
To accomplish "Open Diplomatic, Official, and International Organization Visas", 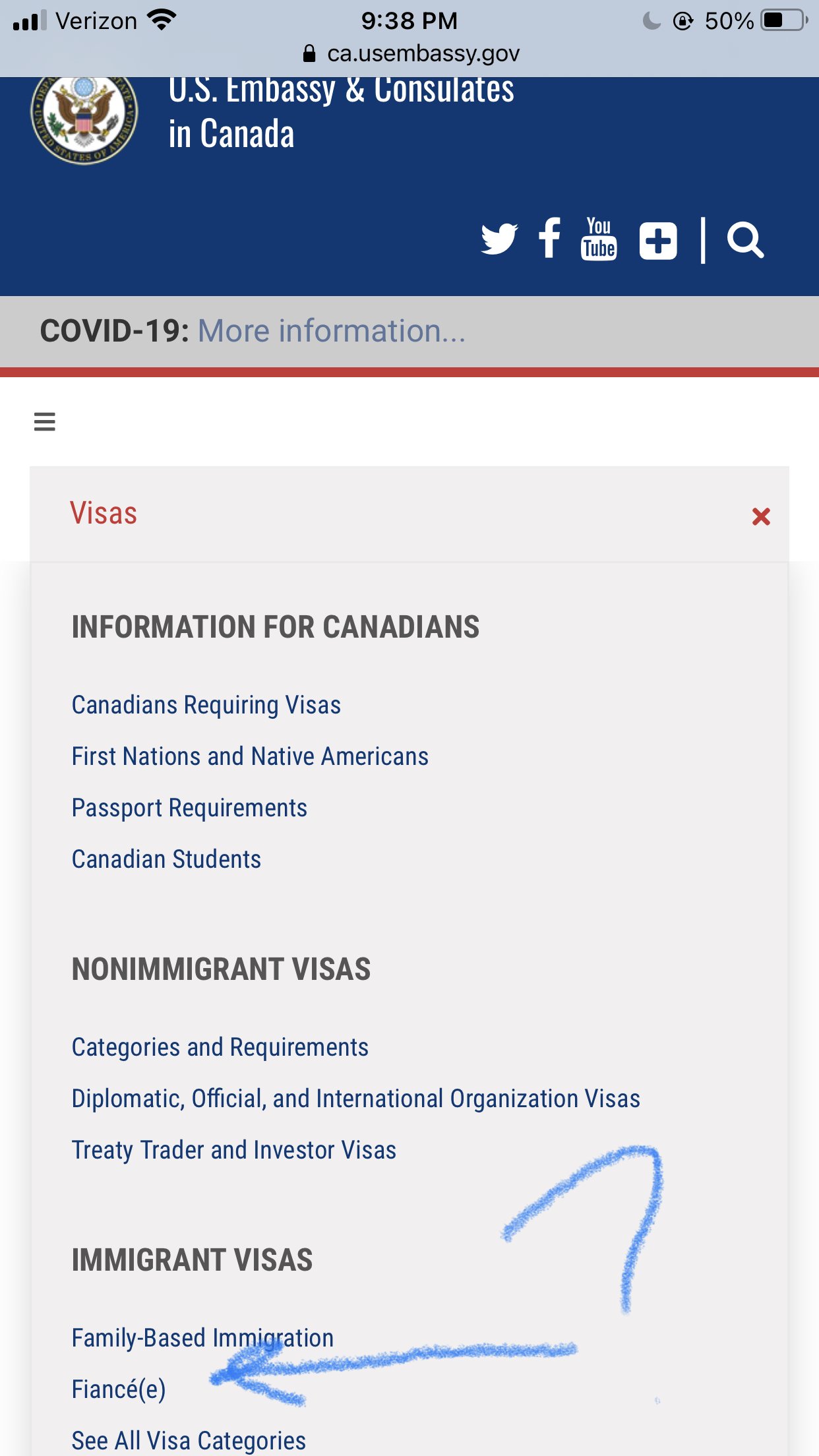I will [356, 1099].
